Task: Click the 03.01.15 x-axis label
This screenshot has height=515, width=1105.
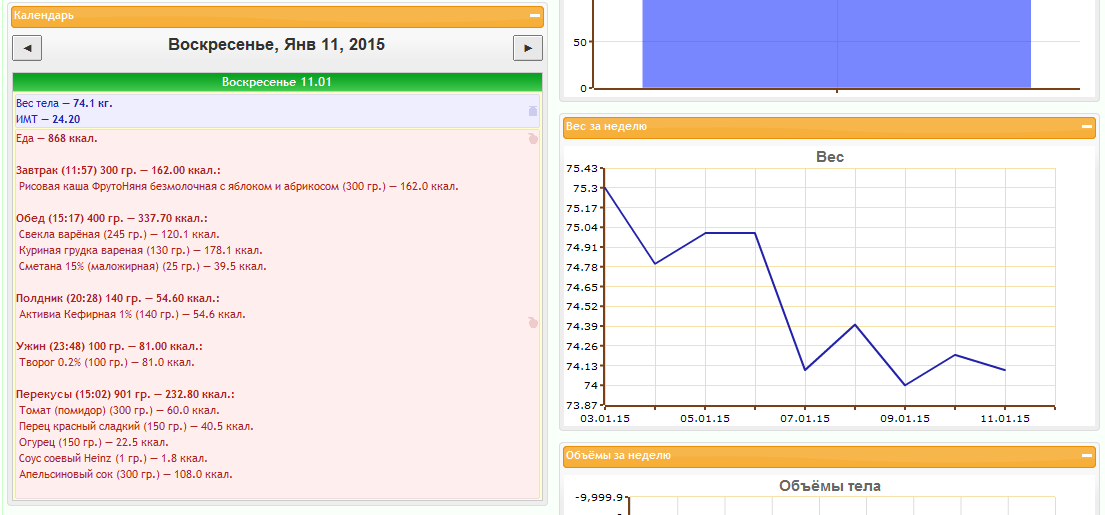Action: pyautogui.click(x=605, y=418)
